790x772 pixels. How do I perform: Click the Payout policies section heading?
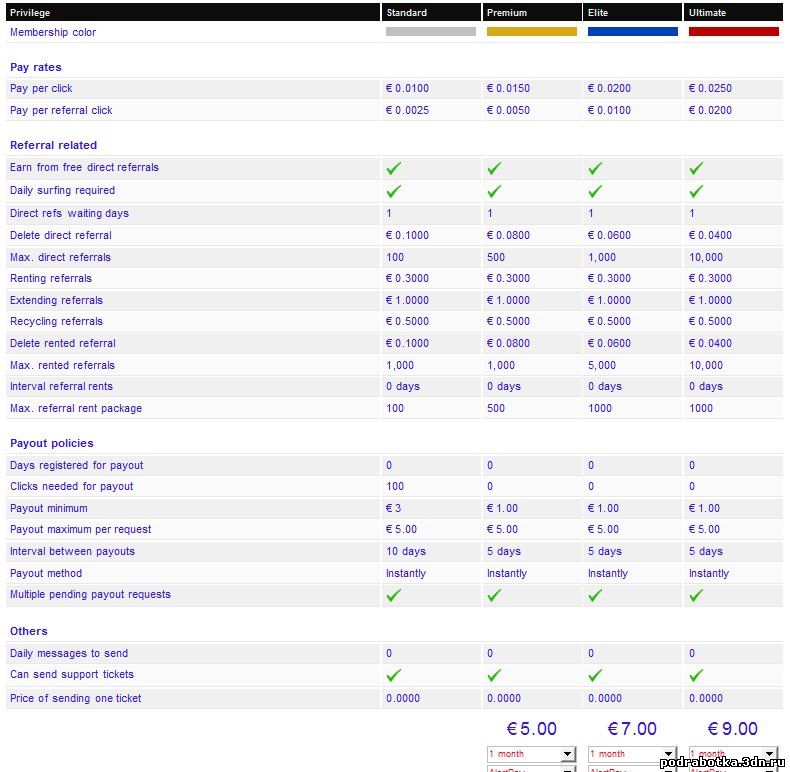(x=52, y=443)
